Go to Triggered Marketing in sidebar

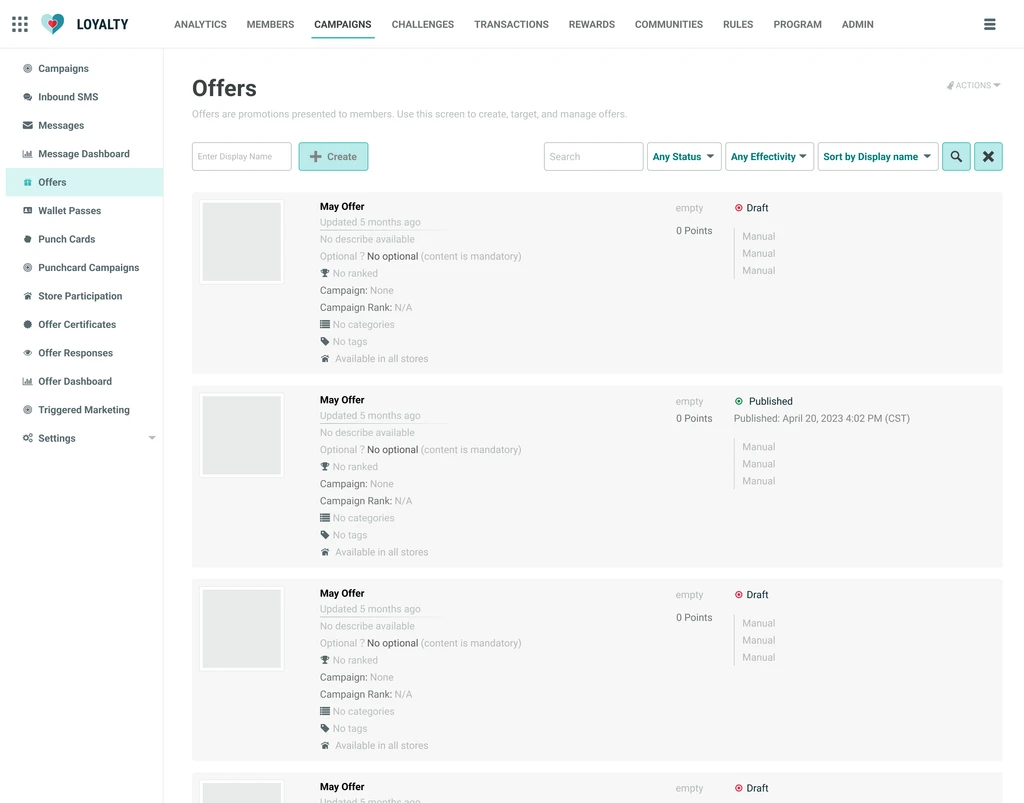coord(84,410)
